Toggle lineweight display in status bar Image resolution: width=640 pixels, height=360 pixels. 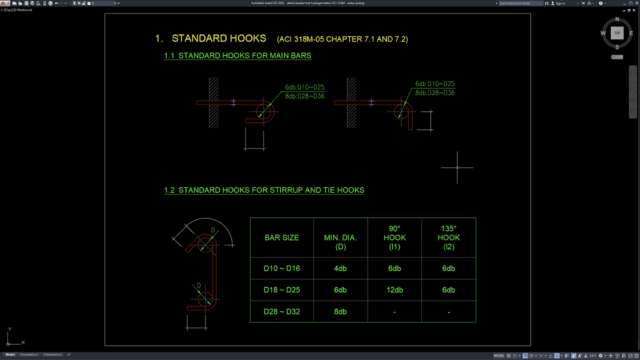[x=567, y=356]
